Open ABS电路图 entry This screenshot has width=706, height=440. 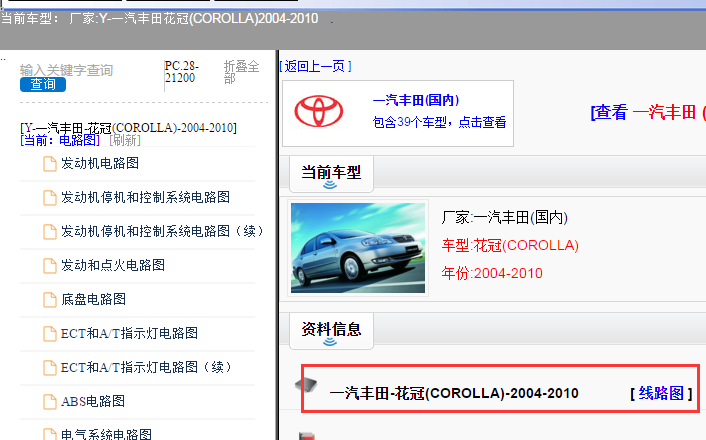tap(93, 401)
